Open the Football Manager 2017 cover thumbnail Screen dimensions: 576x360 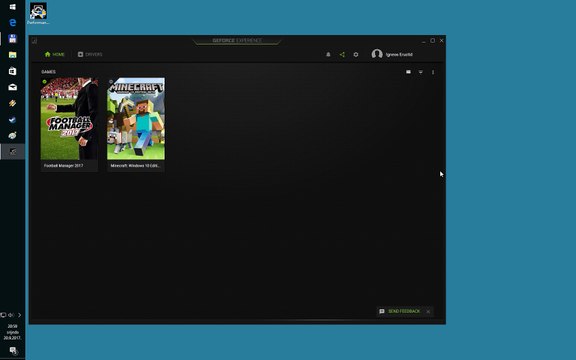coord(69,119)
